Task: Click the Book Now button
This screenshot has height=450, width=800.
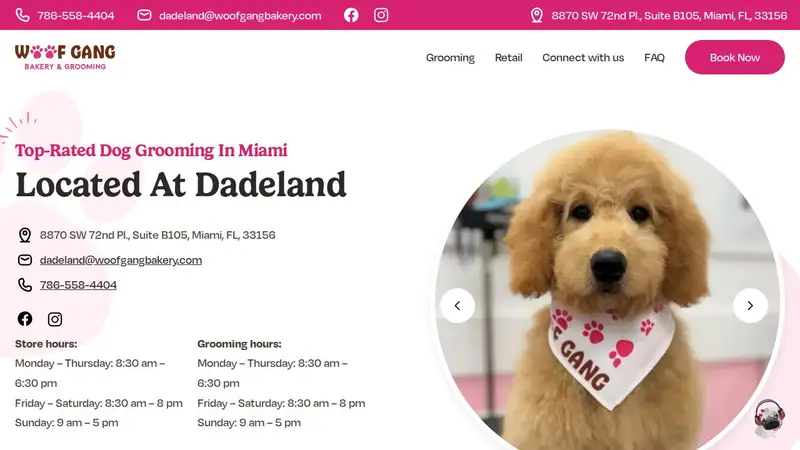Action: click(735, 57)
